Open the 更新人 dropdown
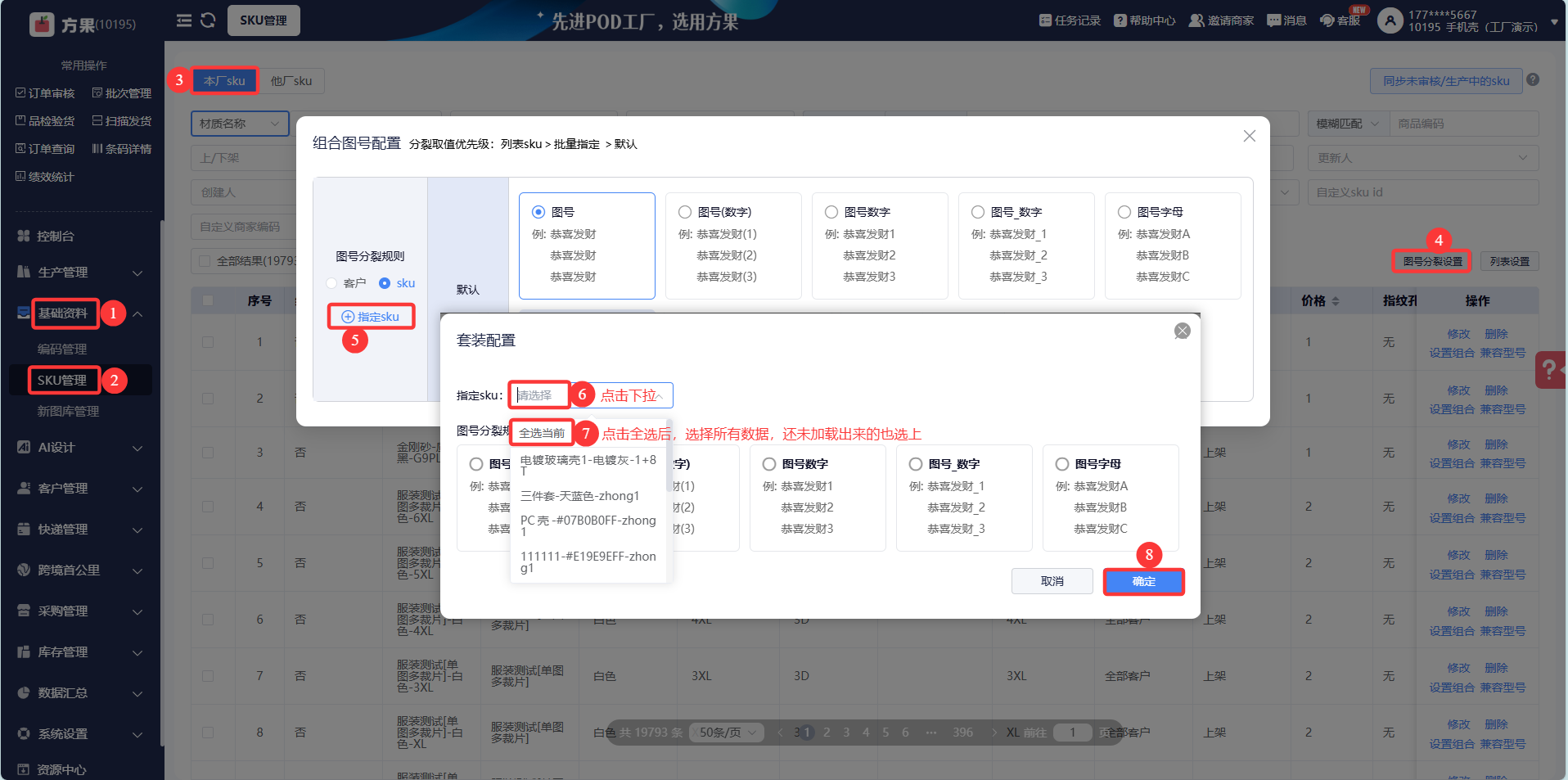The image size is (1568, 780). click(x=1423, y=158)
